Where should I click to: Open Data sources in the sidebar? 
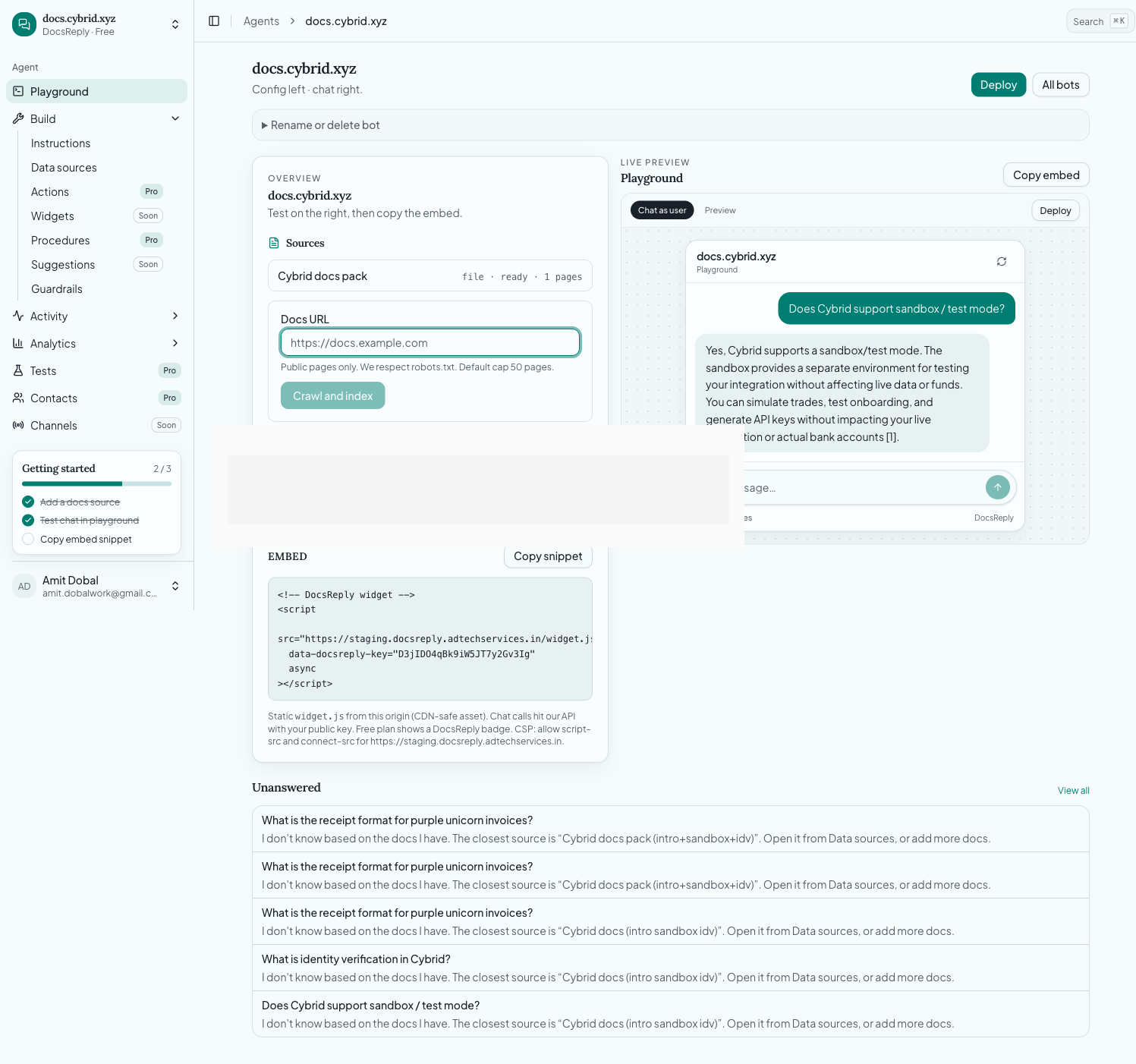(x=64, y=168)
